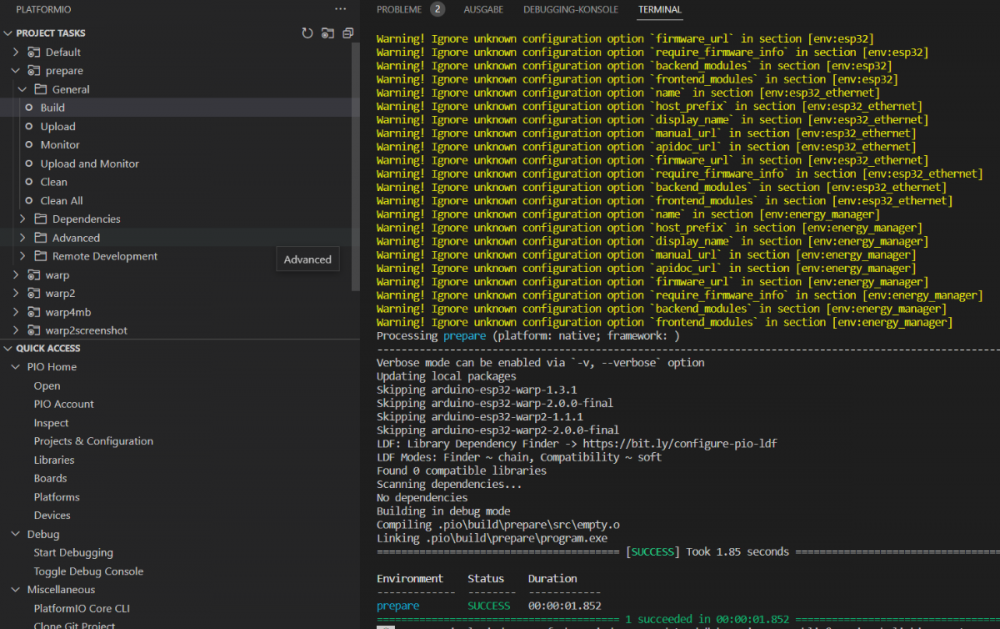Click the Dependencies folder icon
This screenshot has width=1000, height=629.
41,219
